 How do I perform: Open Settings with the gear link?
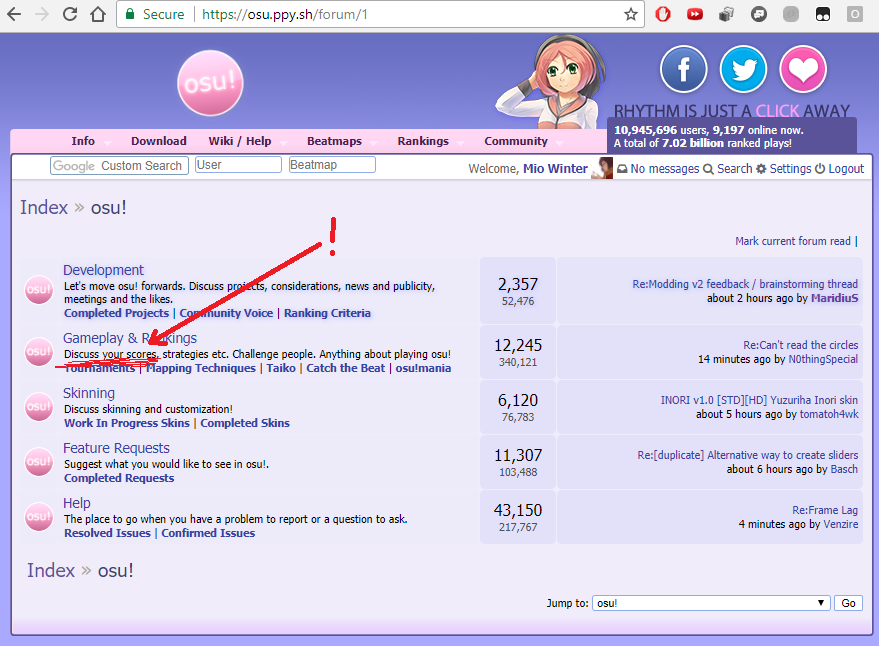pos(783,168)
